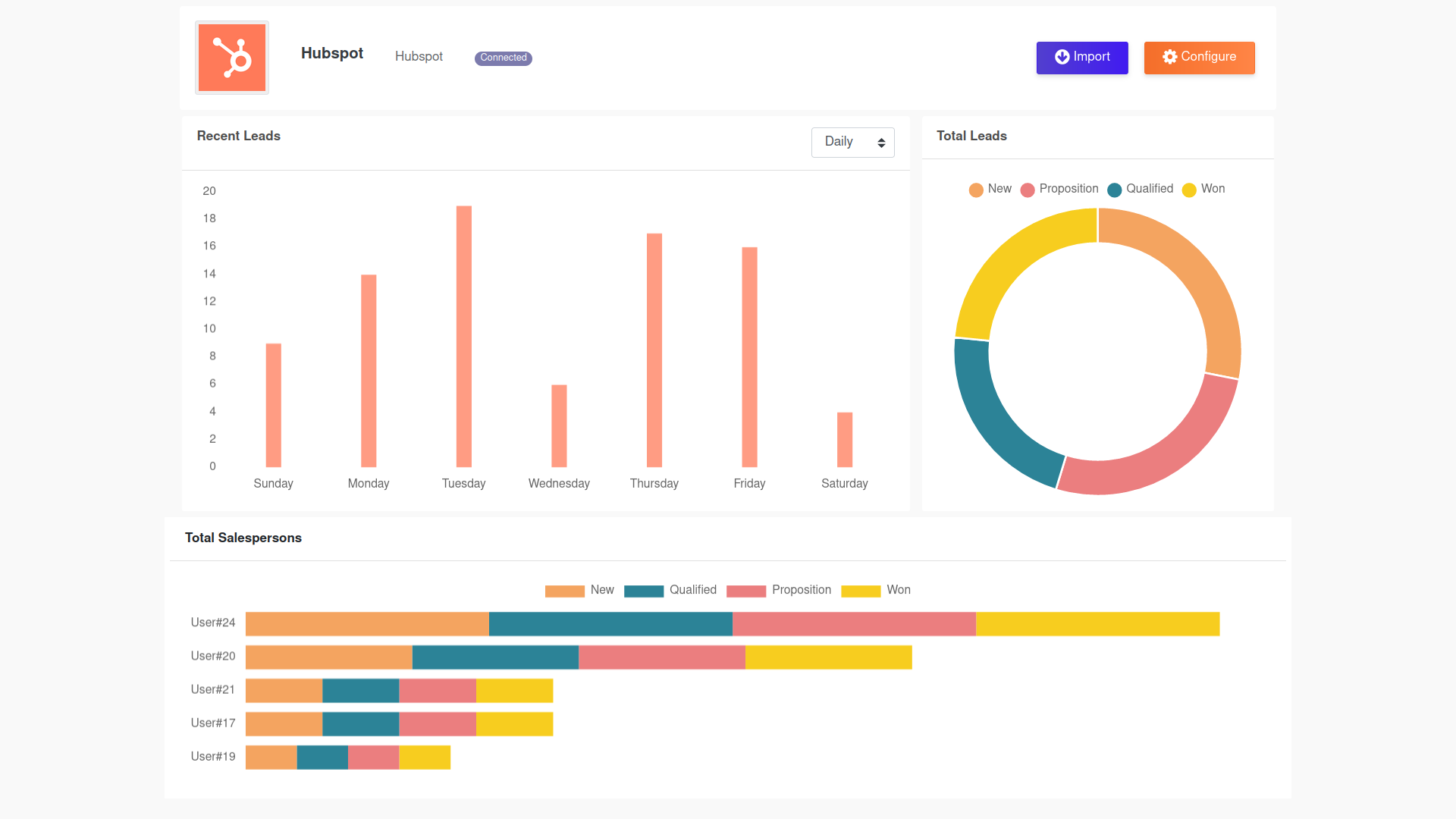Hide the Qualified series in Salespersons legend
Viewport: 1456px width, 819px height.
coord(644,591)
